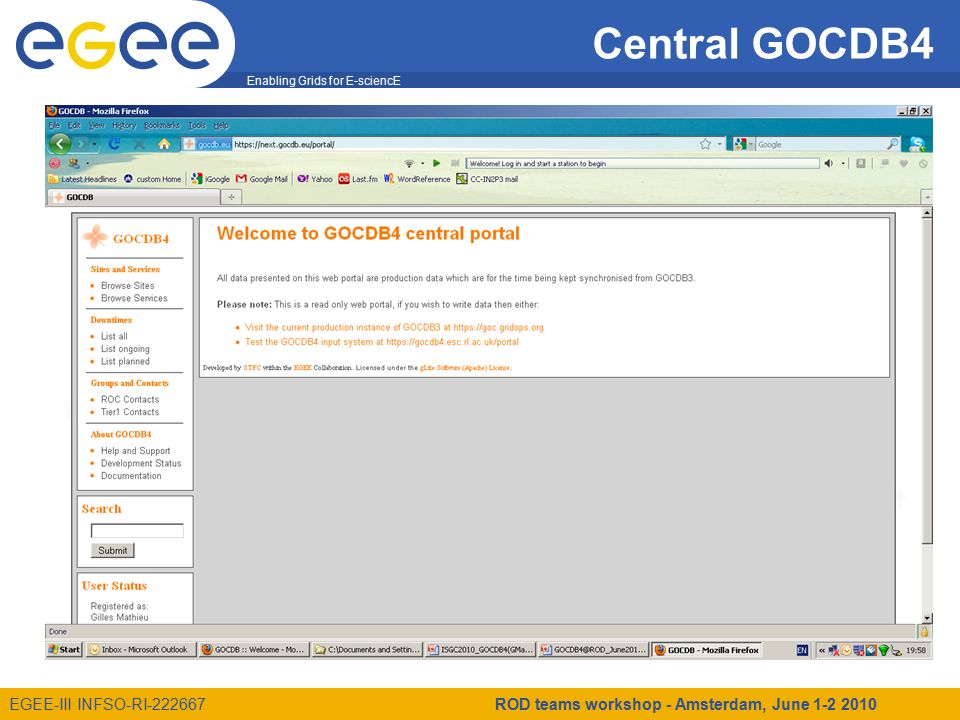Open the View menu

[x=97, y=125]
